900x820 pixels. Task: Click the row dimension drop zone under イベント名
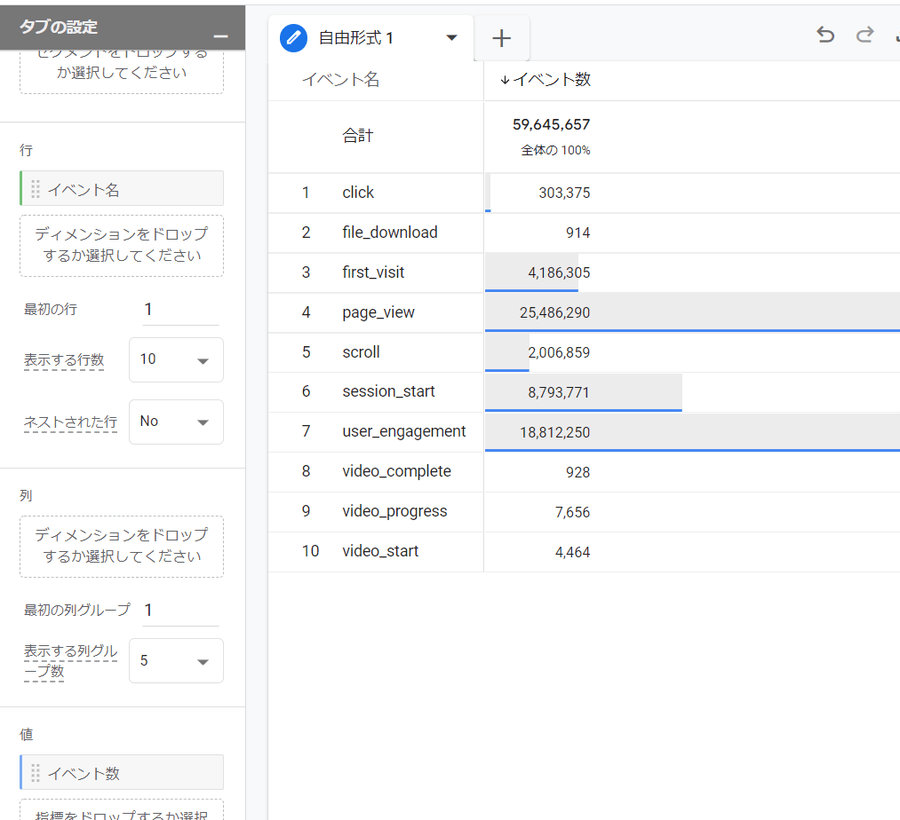122,246
